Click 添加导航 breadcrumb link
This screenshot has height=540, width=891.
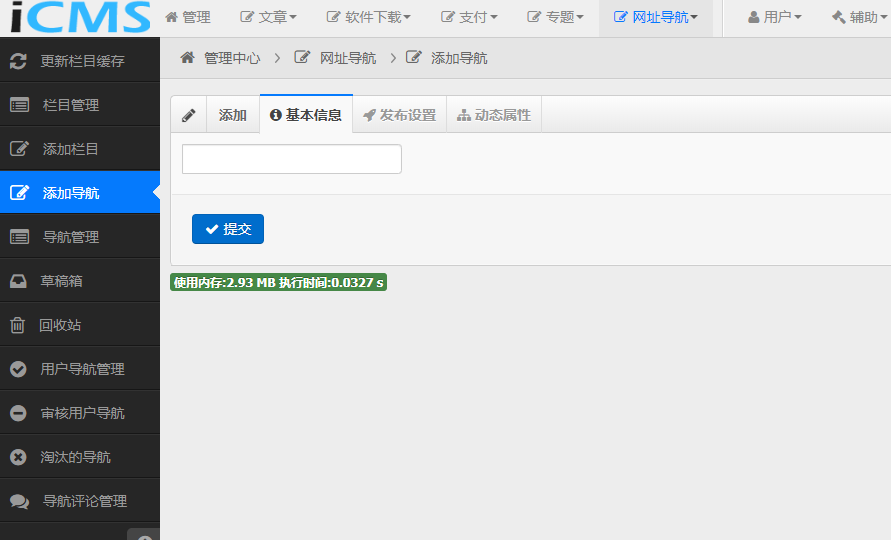click(x=459, y=58)
